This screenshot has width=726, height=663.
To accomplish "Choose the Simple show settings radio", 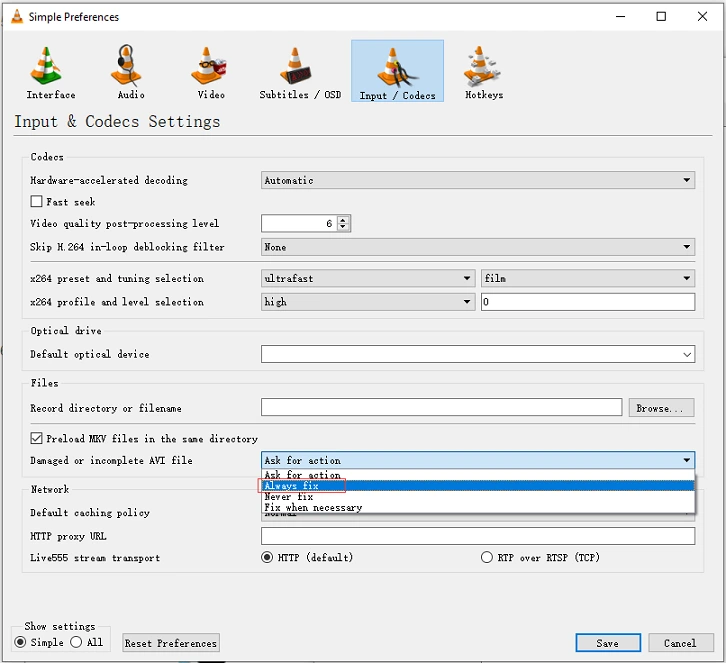I will point(20,642).
